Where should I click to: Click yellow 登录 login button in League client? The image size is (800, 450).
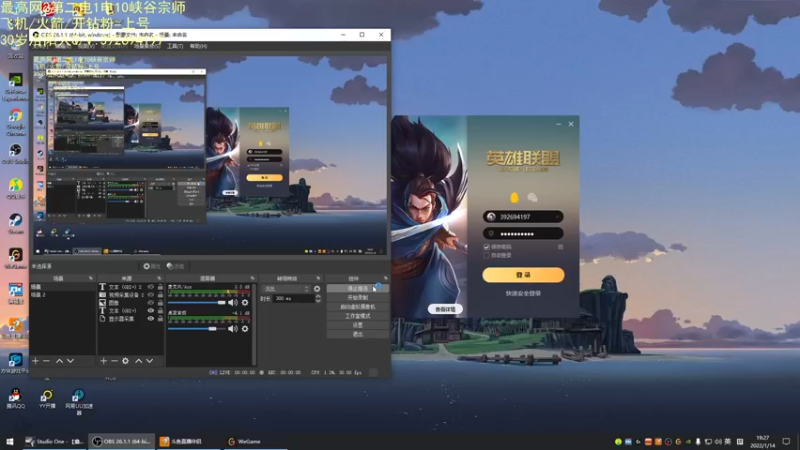click(x=523, y=275)
